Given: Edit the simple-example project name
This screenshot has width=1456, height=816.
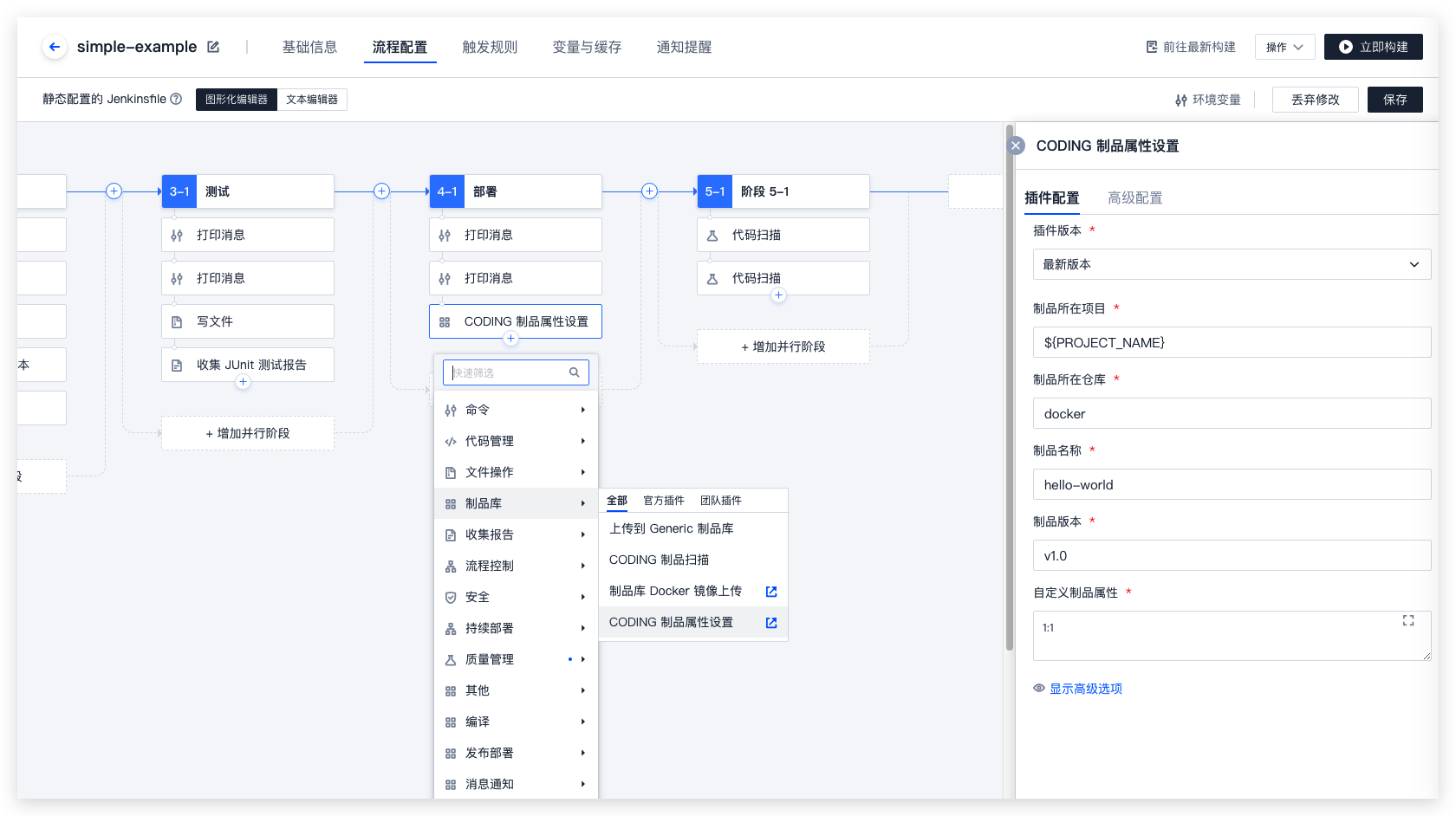Looking at the screenshot, I should tap(213, 47).
